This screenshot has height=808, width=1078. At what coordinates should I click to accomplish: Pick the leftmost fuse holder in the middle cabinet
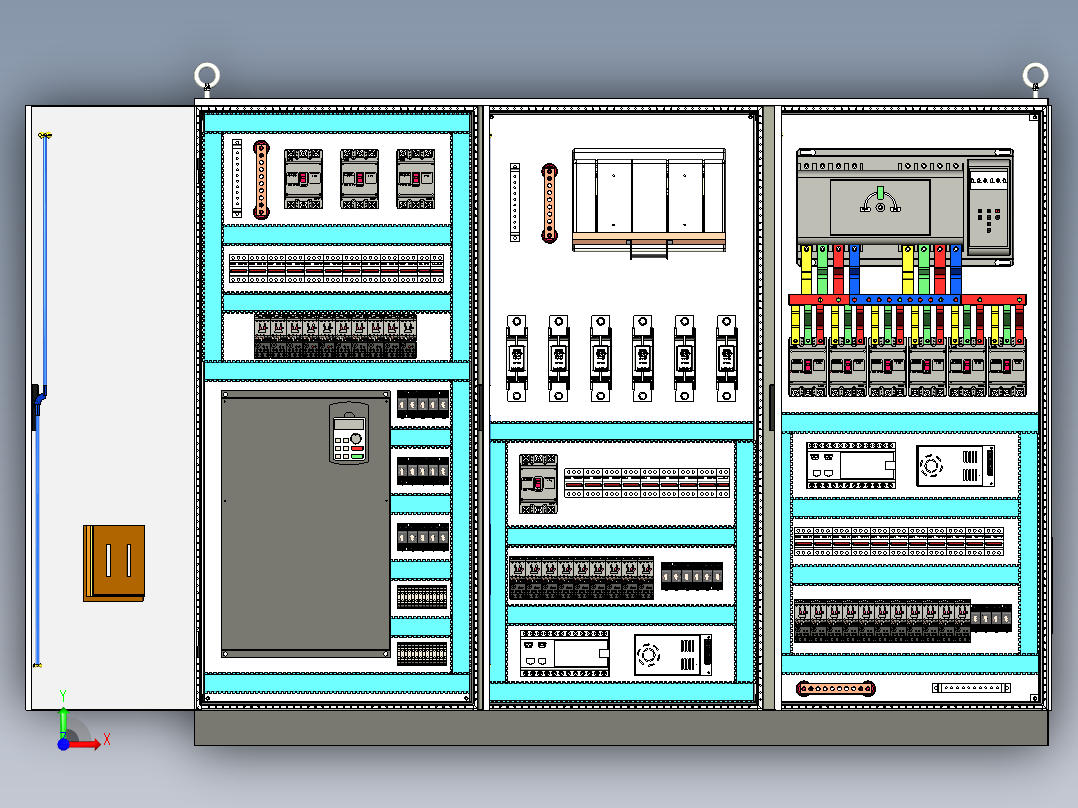click(x=517, y=358)
